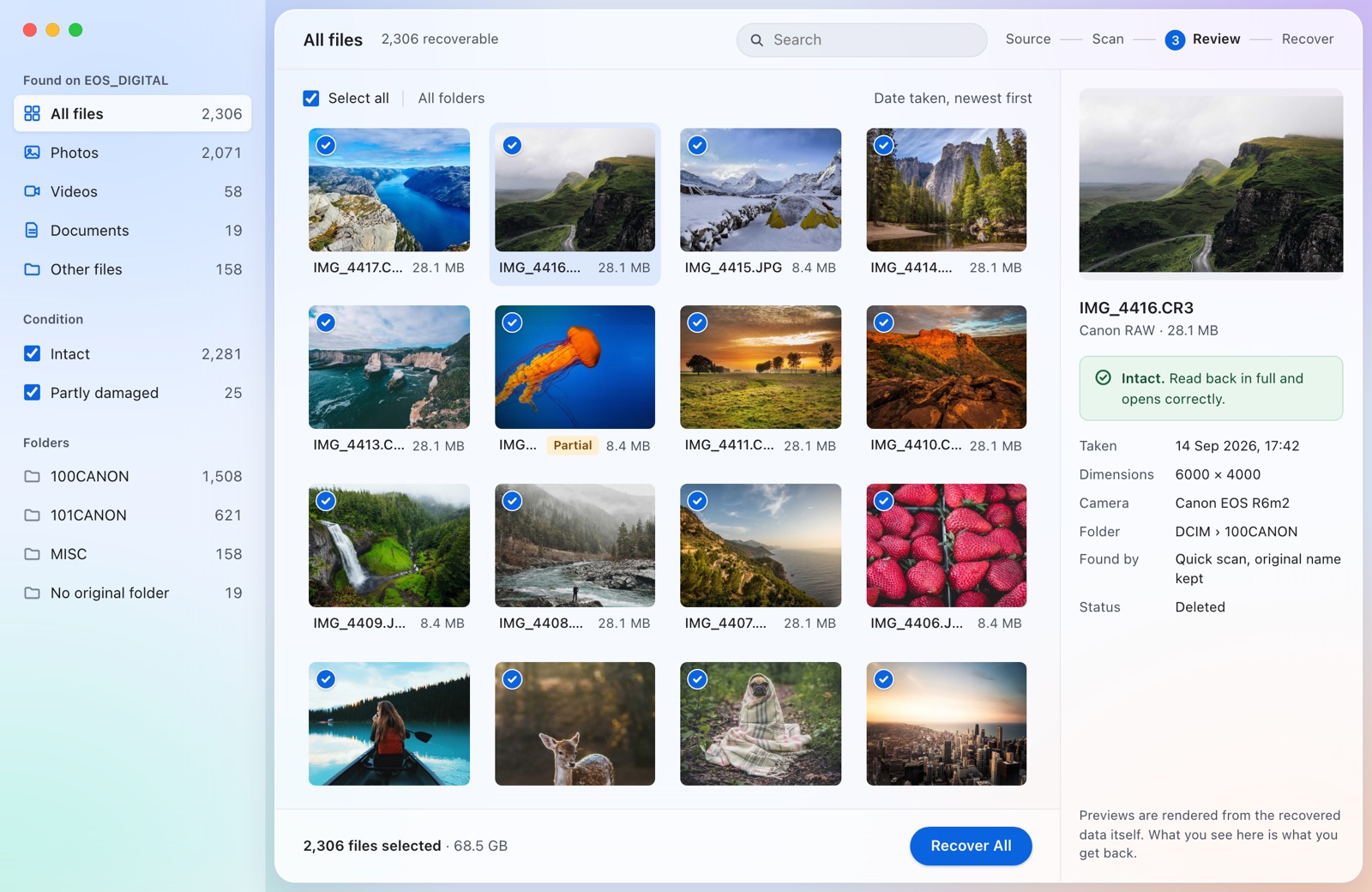The height and width of the screenshot is (892, 1372).
Task: Uncheck the Intact condition filter
Action: [32, 353]
